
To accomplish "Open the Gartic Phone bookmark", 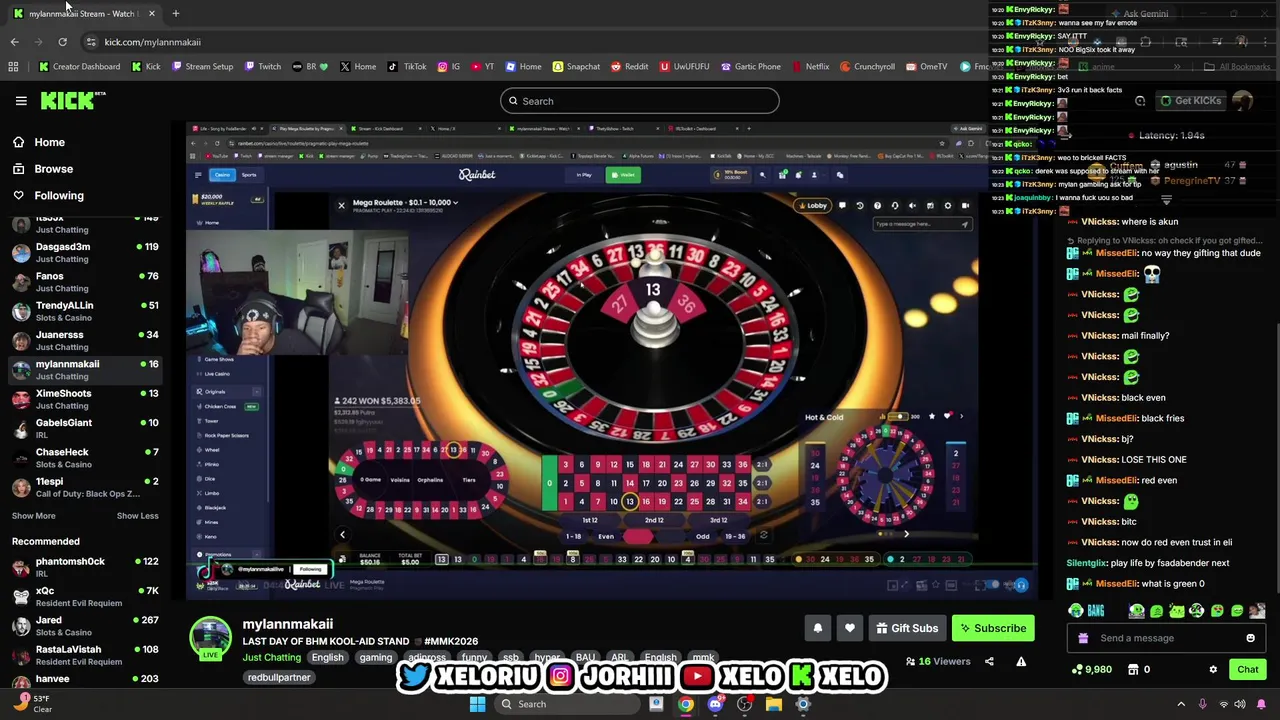I will 749,67.
